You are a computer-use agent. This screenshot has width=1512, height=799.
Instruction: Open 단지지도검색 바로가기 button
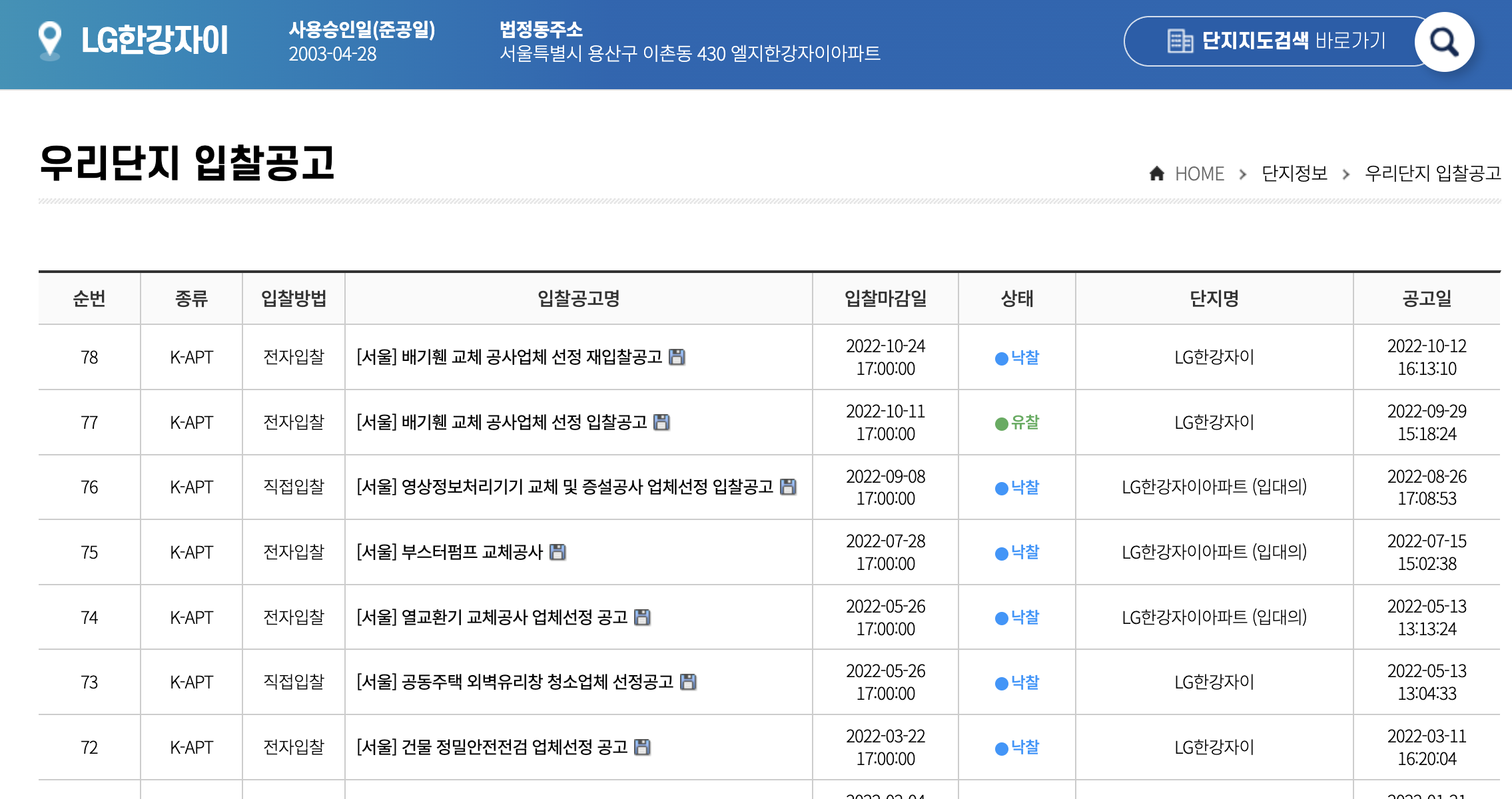coord(1276,41)
